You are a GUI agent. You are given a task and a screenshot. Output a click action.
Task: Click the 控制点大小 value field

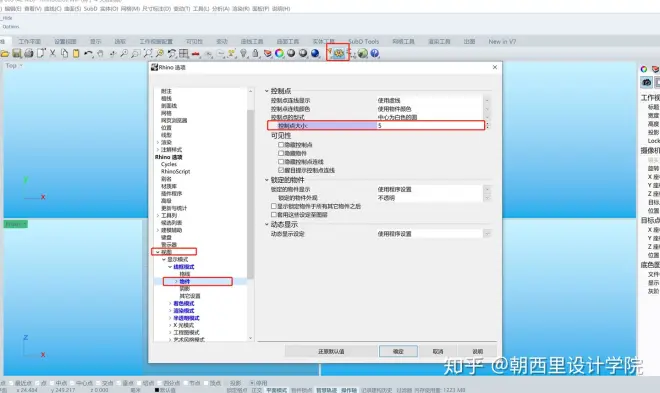pyautogui.click(x=430, y=125)
